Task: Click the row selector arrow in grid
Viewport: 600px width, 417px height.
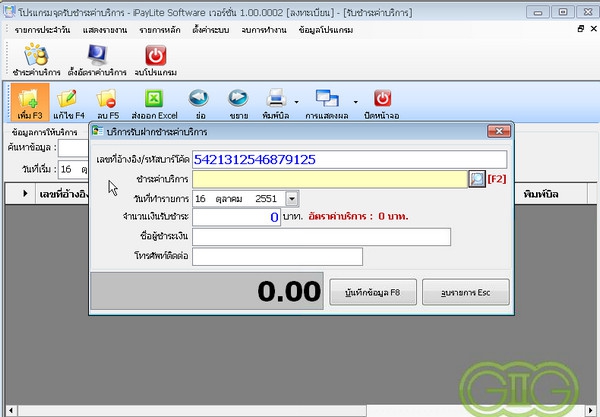Action: click(25, 193)
